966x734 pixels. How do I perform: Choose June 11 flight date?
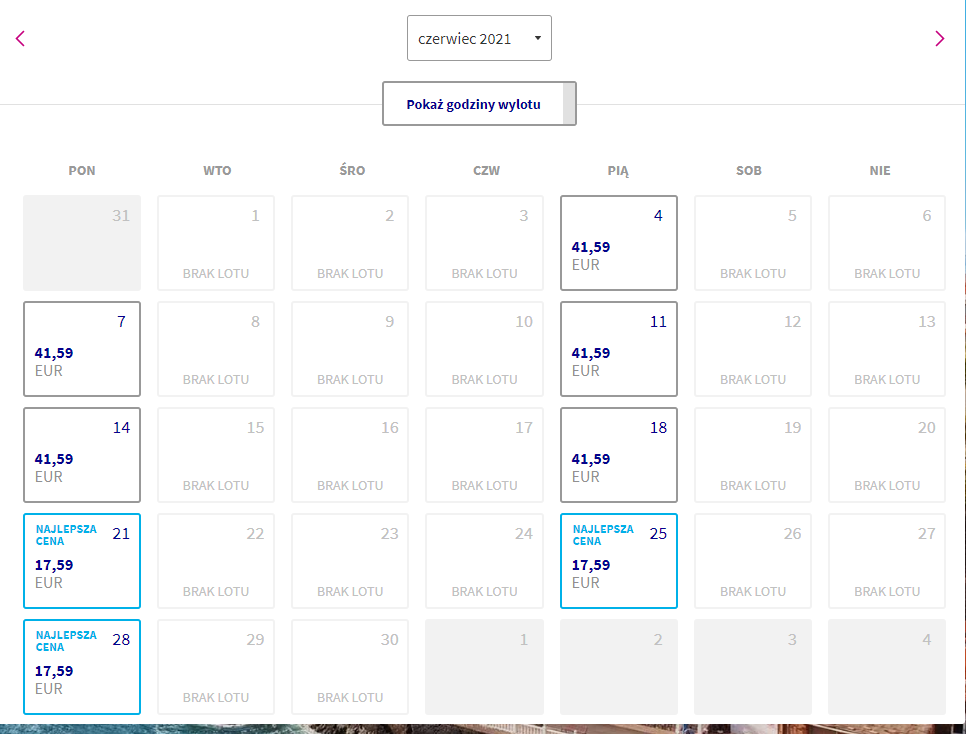click(x=619, y=349)
